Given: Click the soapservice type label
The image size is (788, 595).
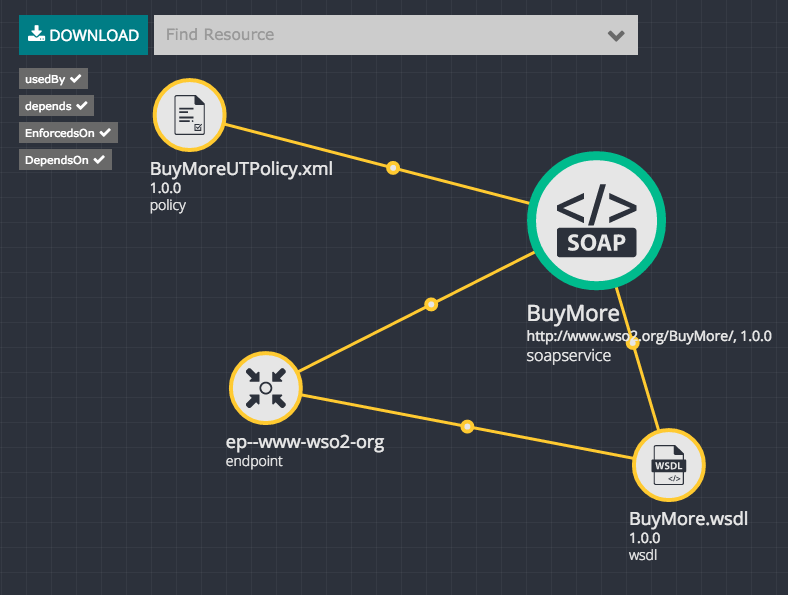Looking at the screenshot, I should click(568, 356).
